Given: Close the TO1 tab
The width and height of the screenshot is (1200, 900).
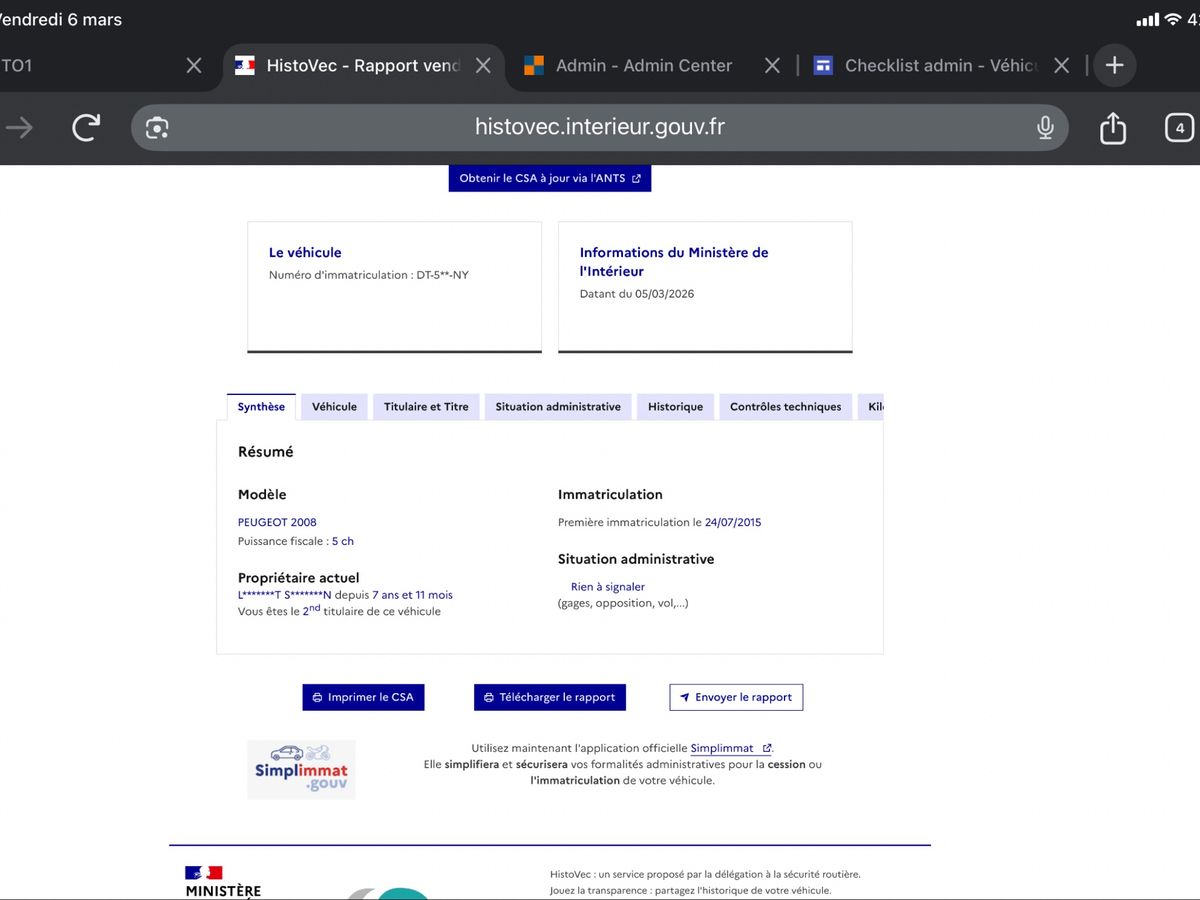Looking at the screenshot, I should click(194, 65).
